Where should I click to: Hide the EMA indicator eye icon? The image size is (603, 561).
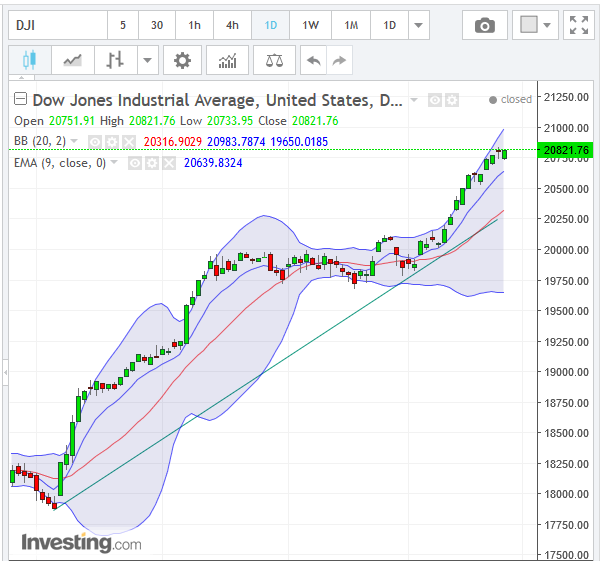click(135, 163)
